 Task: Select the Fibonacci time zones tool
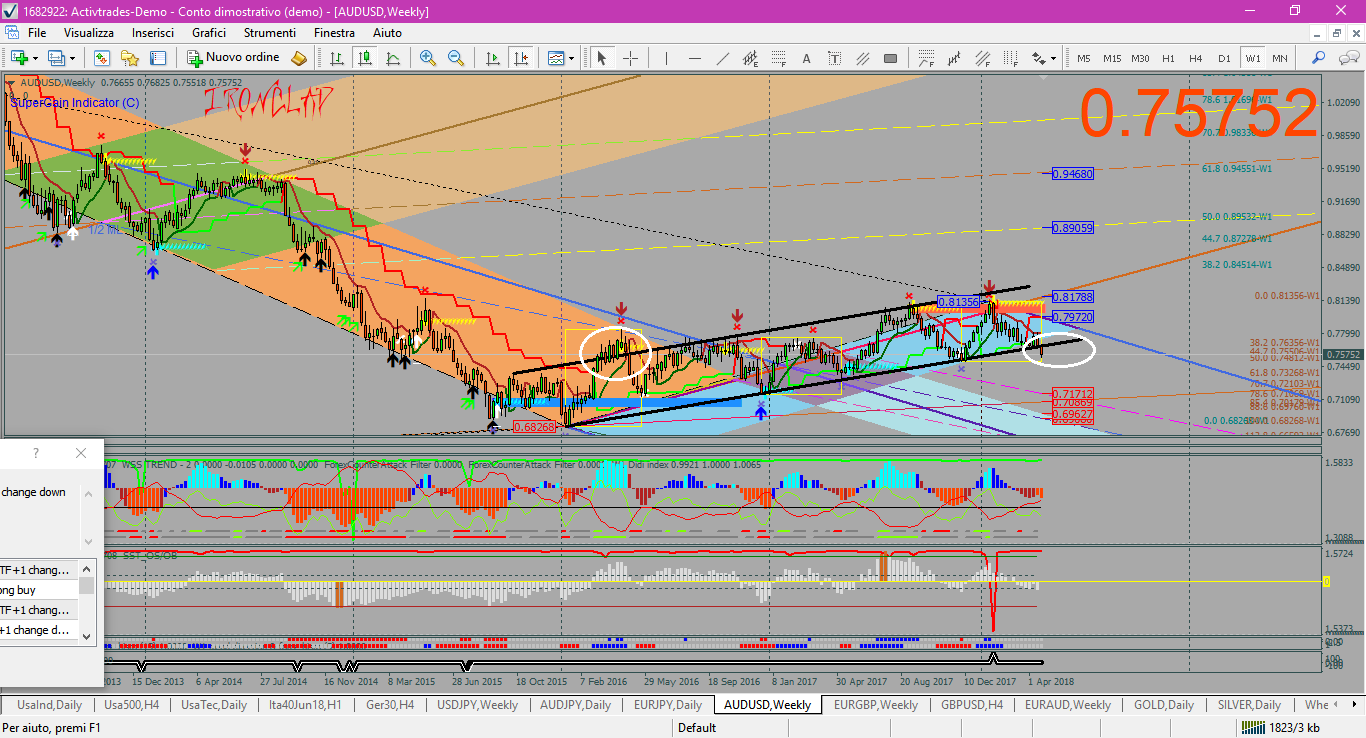coord(1011,58)
